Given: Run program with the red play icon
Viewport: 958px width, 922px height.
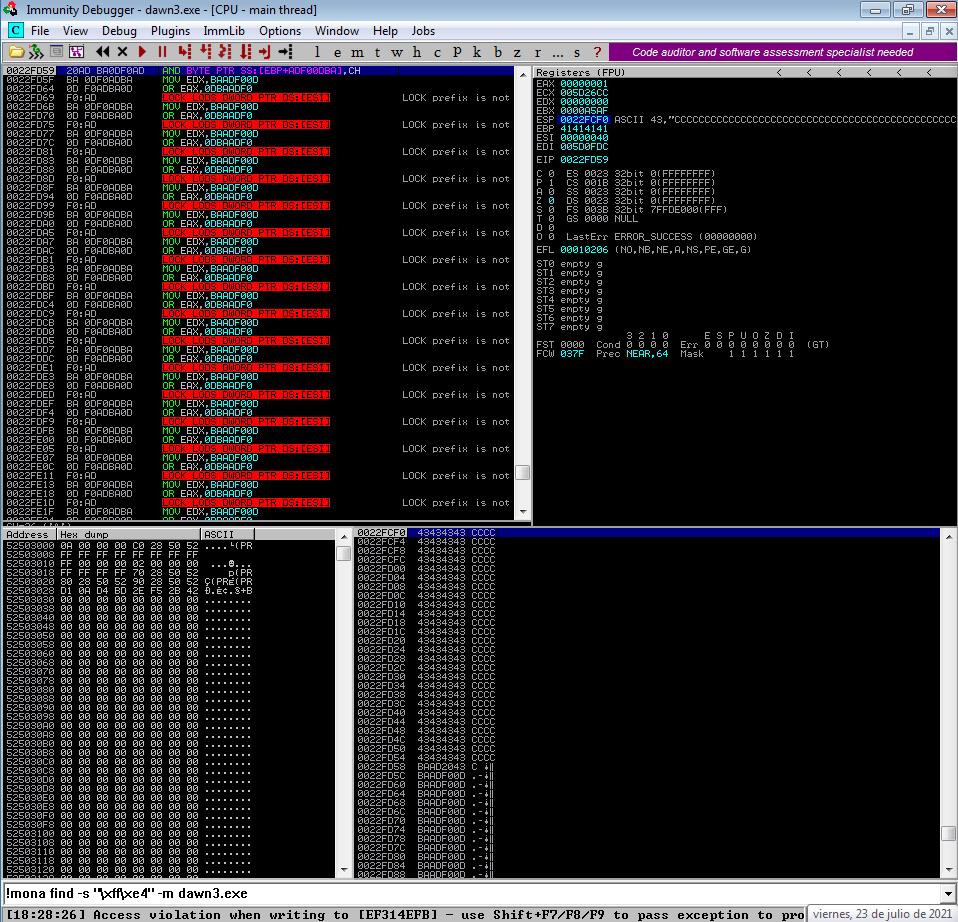Looking at the screenshot, I should (x=142, y=52).
